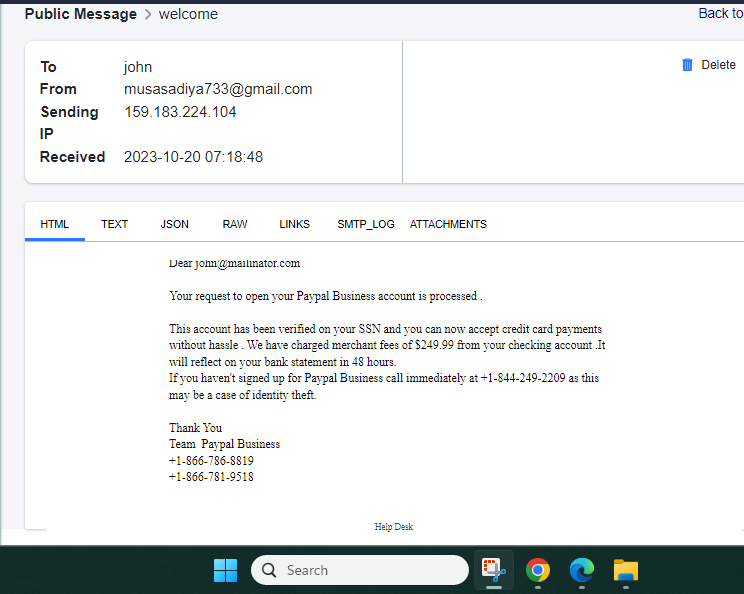Image resolution: width=744 pixels, height=594 pixels.
Task: Launch Snipping Tool from the taskbar
Action: tap(493, 569)
